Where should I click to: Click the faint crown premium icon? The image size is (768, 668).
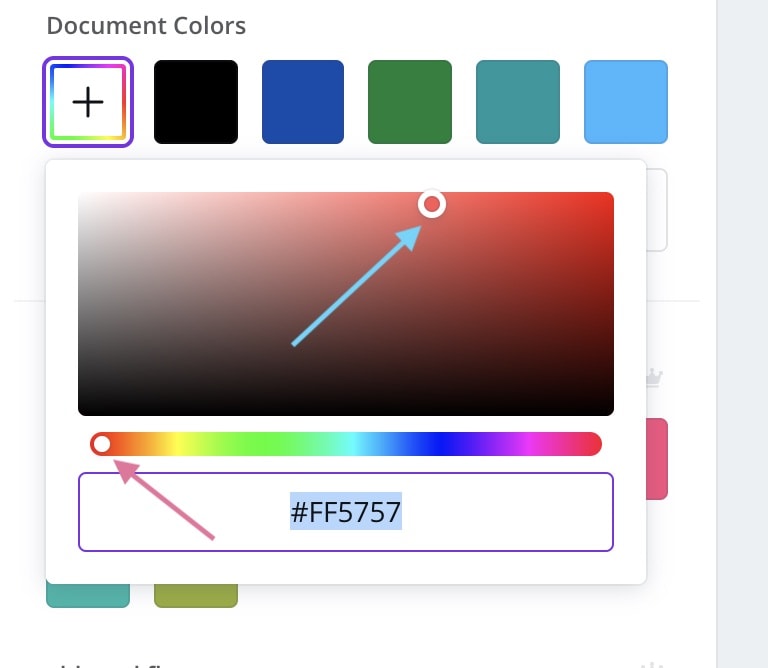(654, 378)
